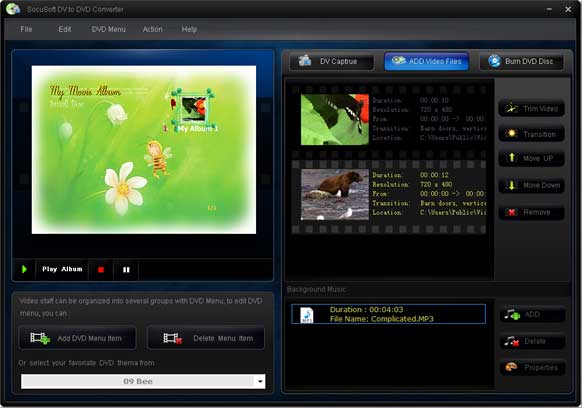Select the Complicated.MP3 music entry
Screen dimensions: 582x408
[388, 314]
